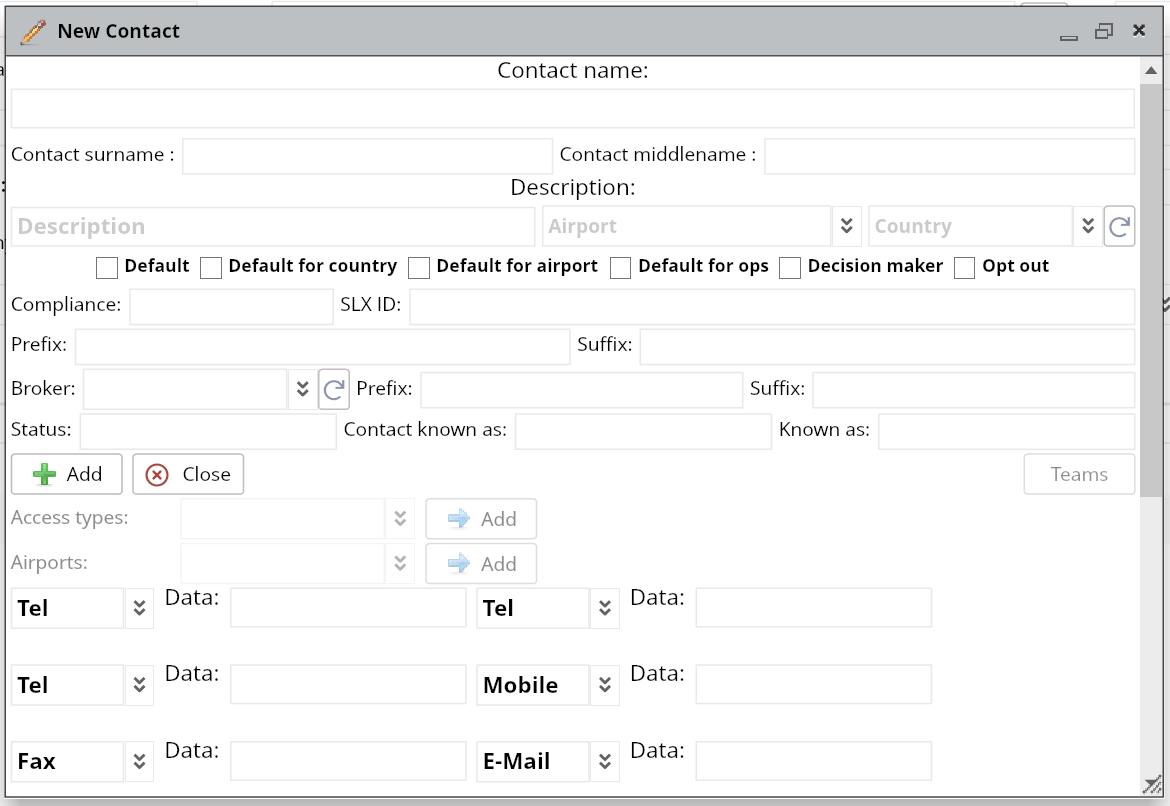Click the red Close button
Screen dimensions: 1170x806
[x=188, y=474]
